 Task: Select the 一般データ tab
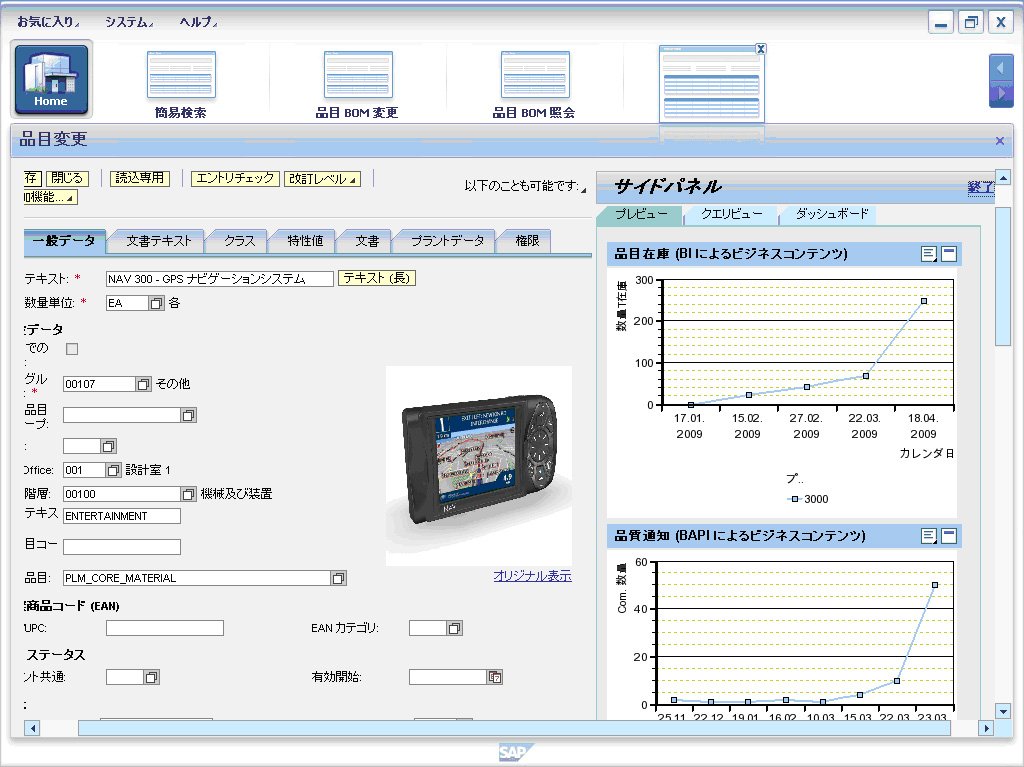64,240
